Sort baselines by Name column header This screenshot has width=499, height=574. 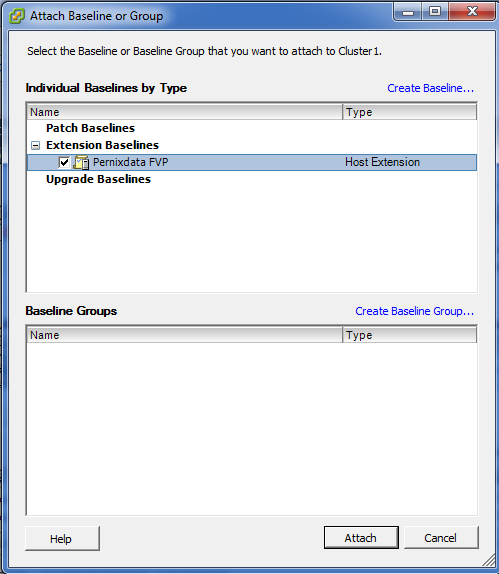click(x=185, y=112)
